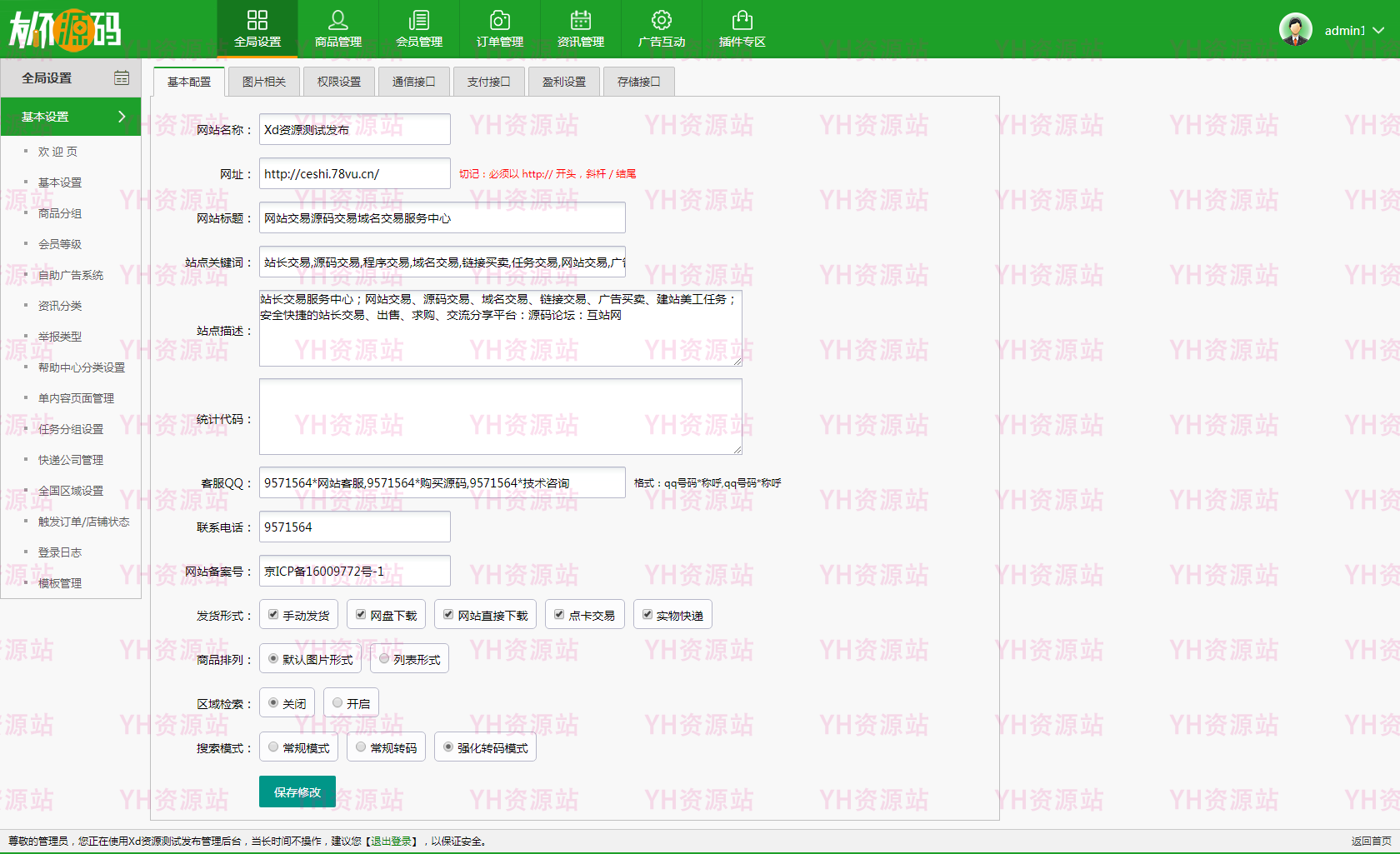Uncheck the 手动发货 delivery checkbox
Image resolution: width=1400 pixels, height=854 pixels.
tap(273, 615)
